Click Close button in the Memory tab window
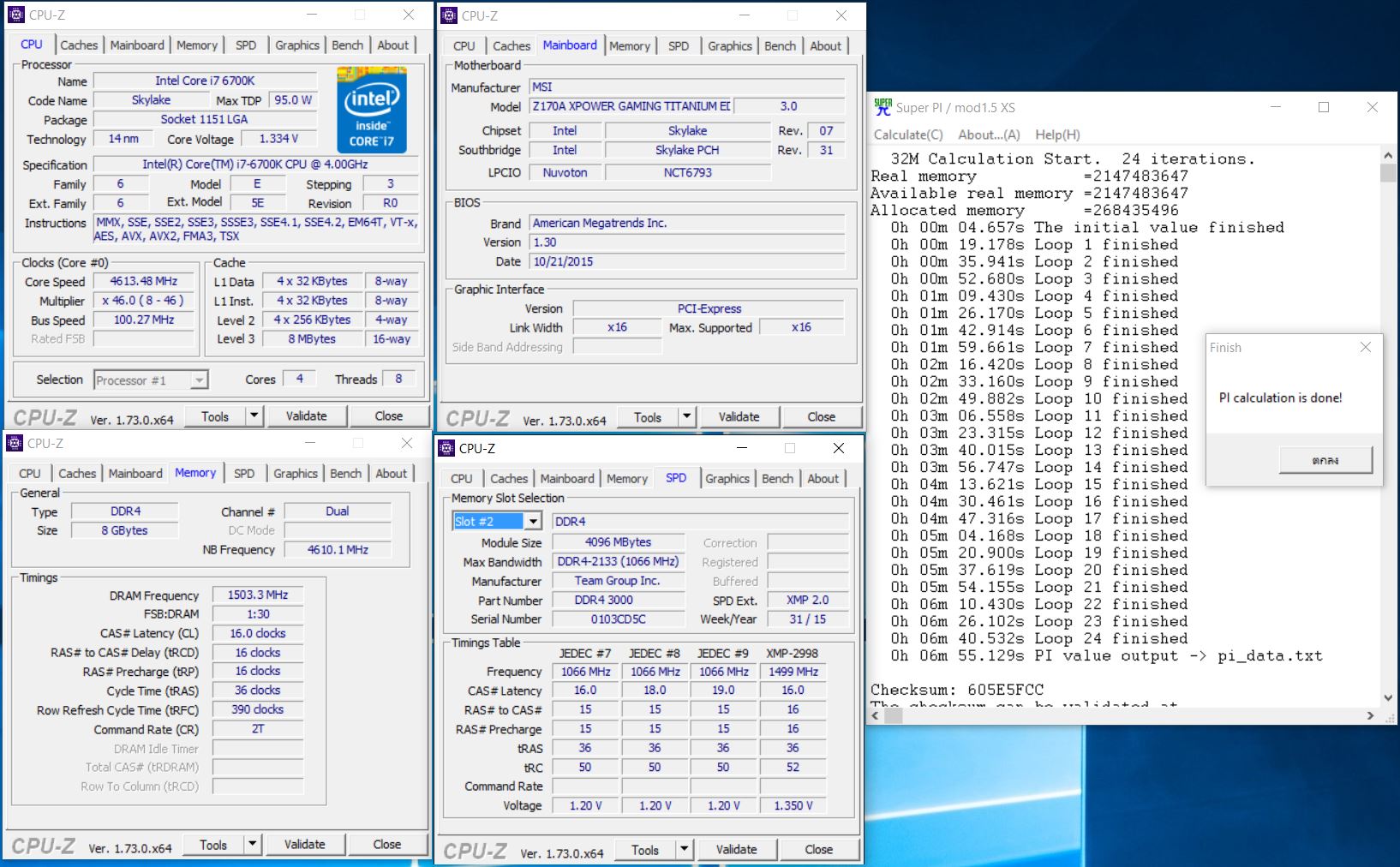This screenshot has height=867, width=1400. (x=386, y=845)
